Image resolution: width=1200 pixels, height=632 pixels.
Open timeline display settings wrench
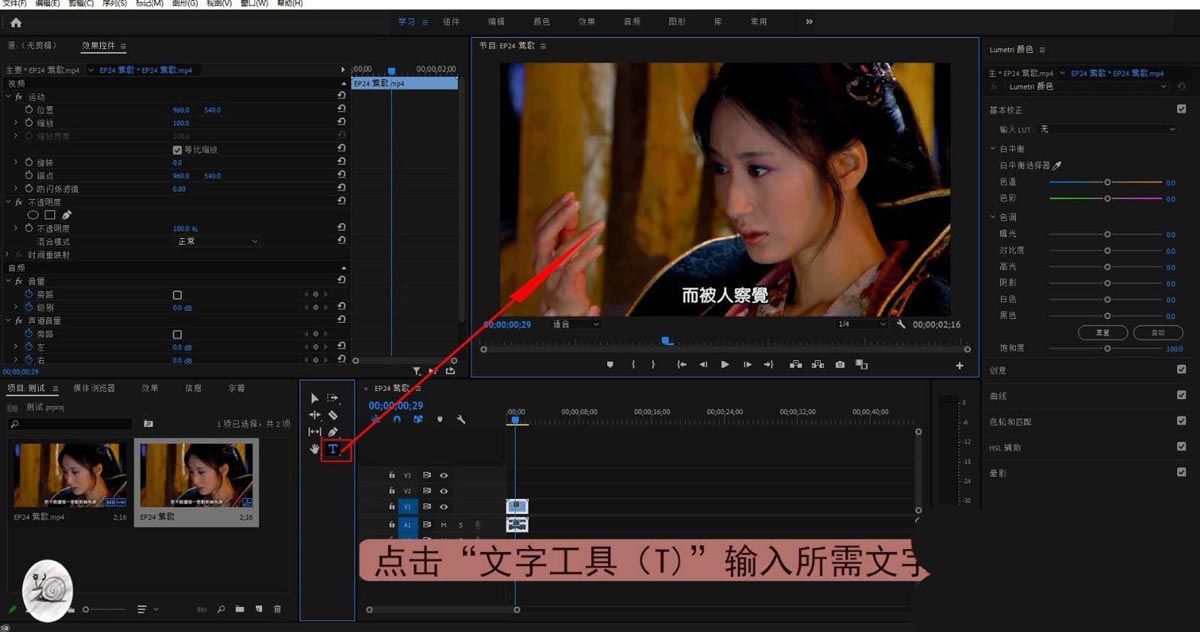pyautogui.click(x=461, y=420)
